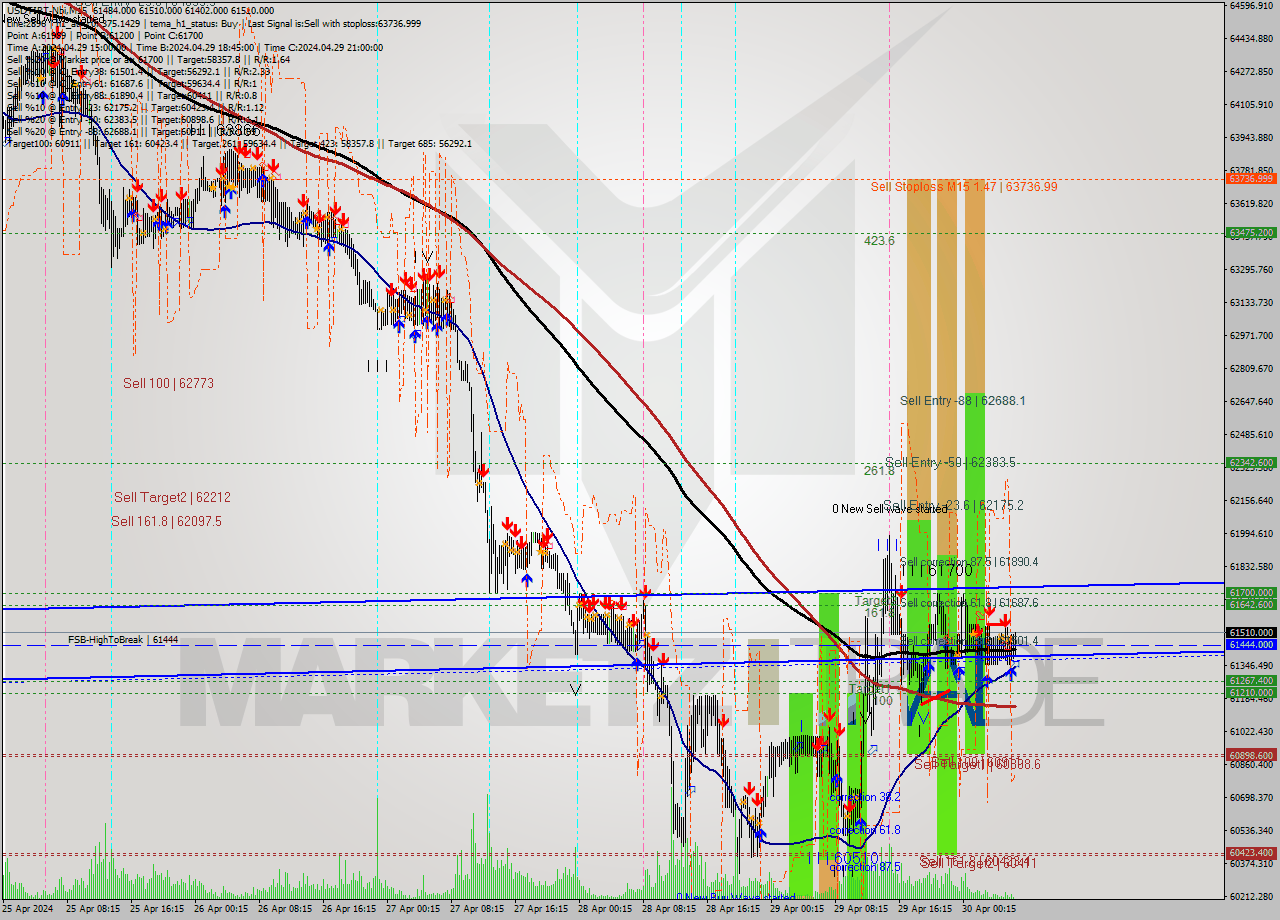Click the 'Sell 100 | 62773' label

(x=168, y=383)
